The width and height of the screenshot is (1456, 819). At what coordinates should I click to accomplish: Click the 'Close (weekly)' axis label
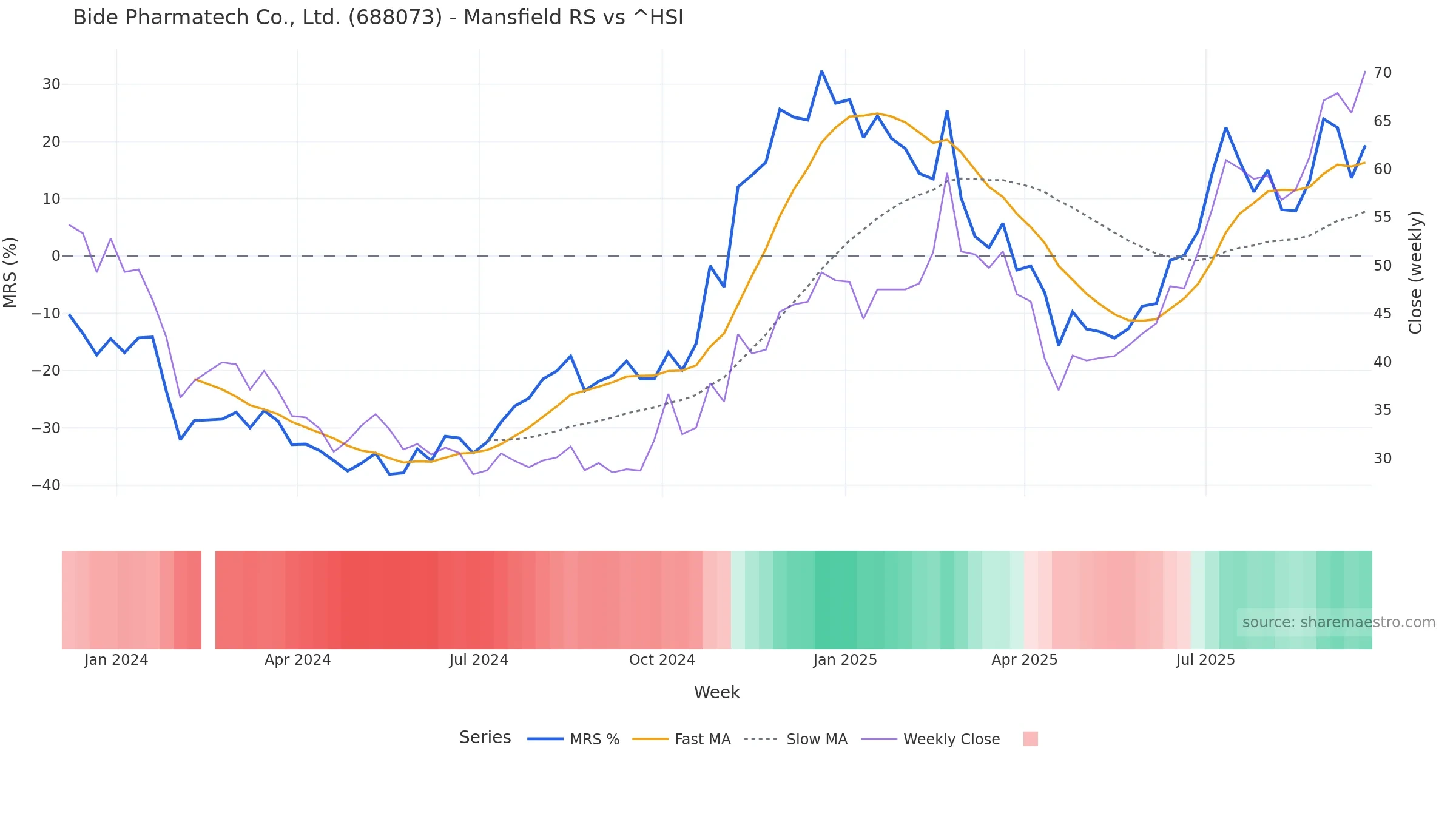1415,272
